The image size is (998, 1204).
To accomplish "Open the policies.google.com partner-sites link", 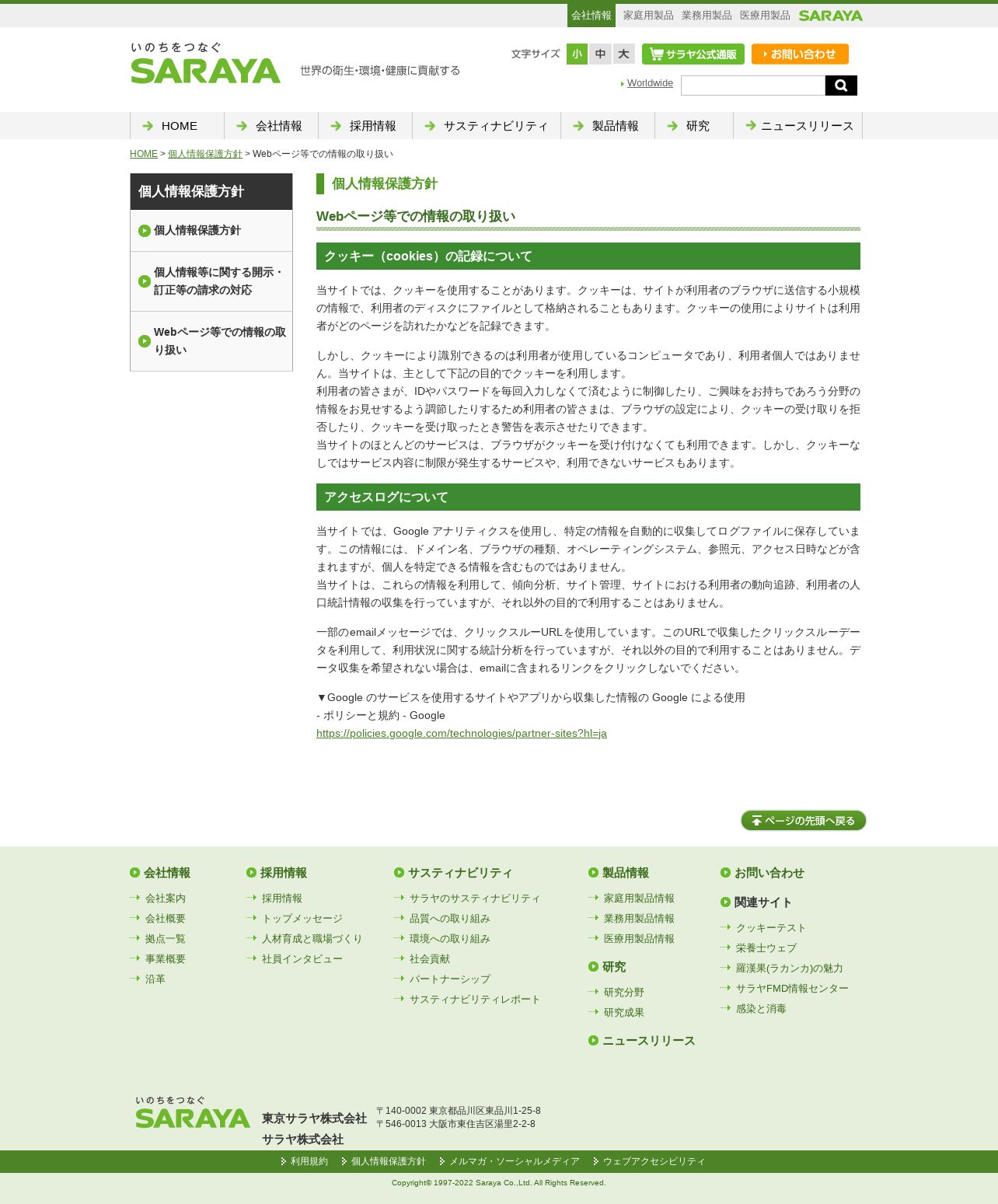I will 462,733.
